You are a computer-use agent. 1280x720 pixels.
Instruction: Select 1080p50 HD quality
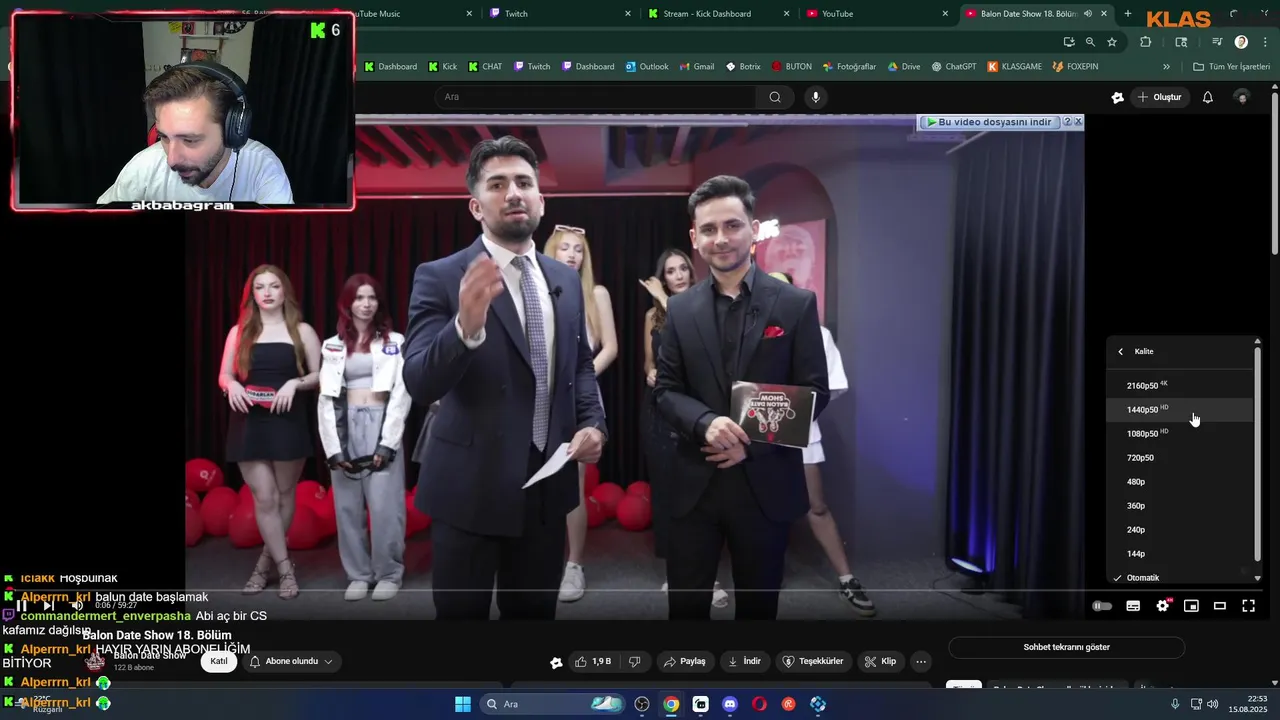(1179, 433)
